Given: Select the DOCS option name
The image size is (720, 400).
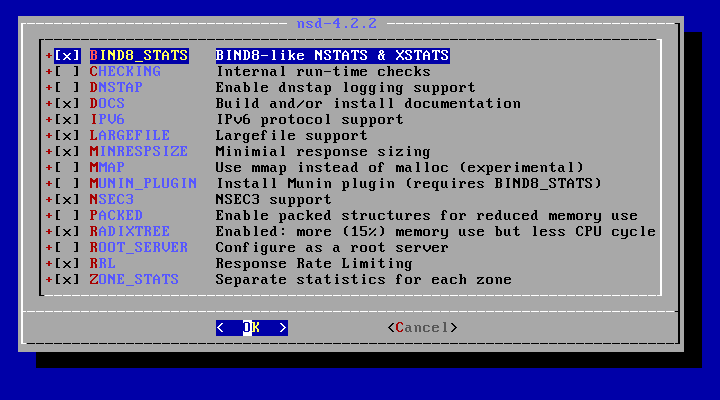Looking at the screenshot, I should click(107, 103).
